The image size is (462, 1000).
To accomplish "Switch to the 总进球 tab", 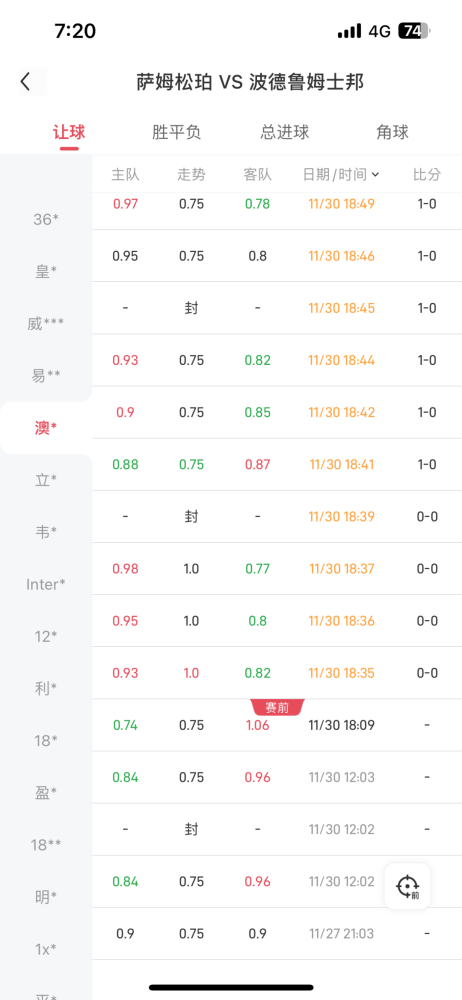I will coord(285,132).
